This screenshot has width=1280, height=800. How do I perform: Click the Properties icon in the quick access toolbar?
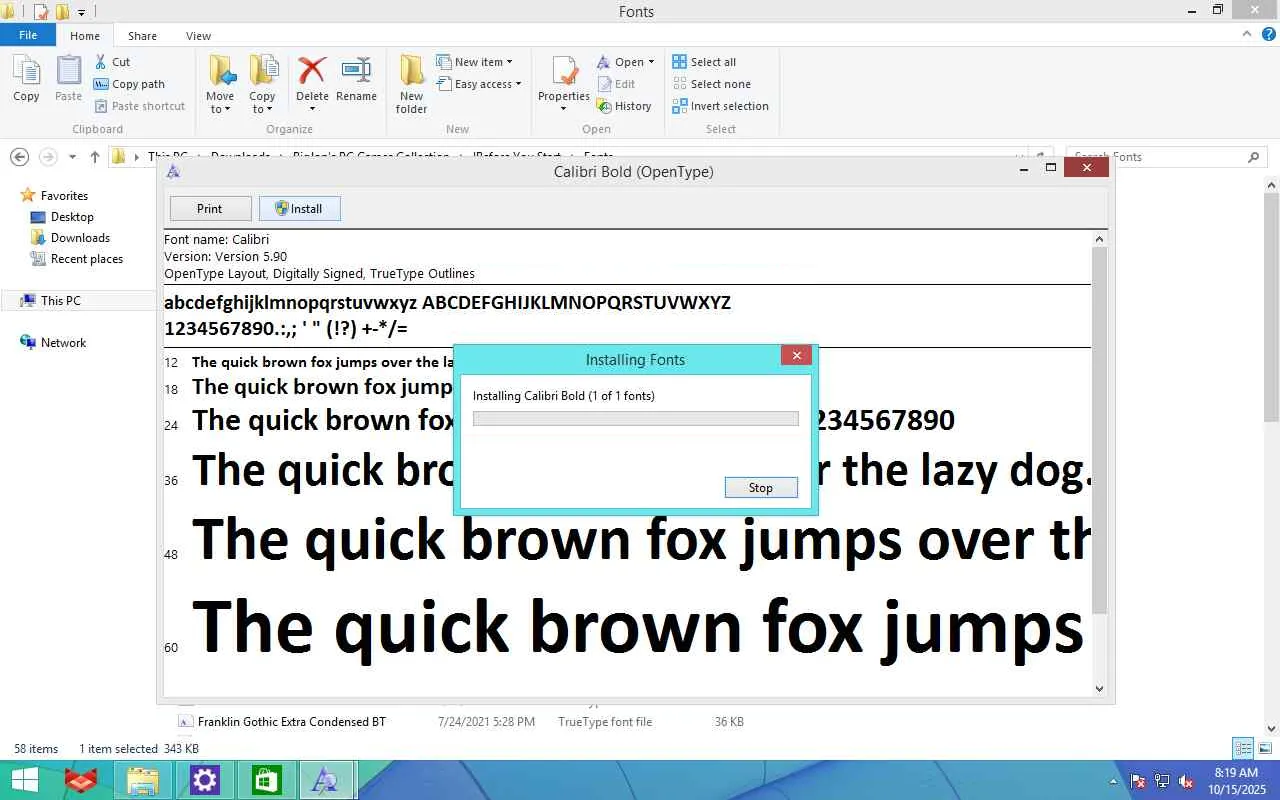coord(41,12)
